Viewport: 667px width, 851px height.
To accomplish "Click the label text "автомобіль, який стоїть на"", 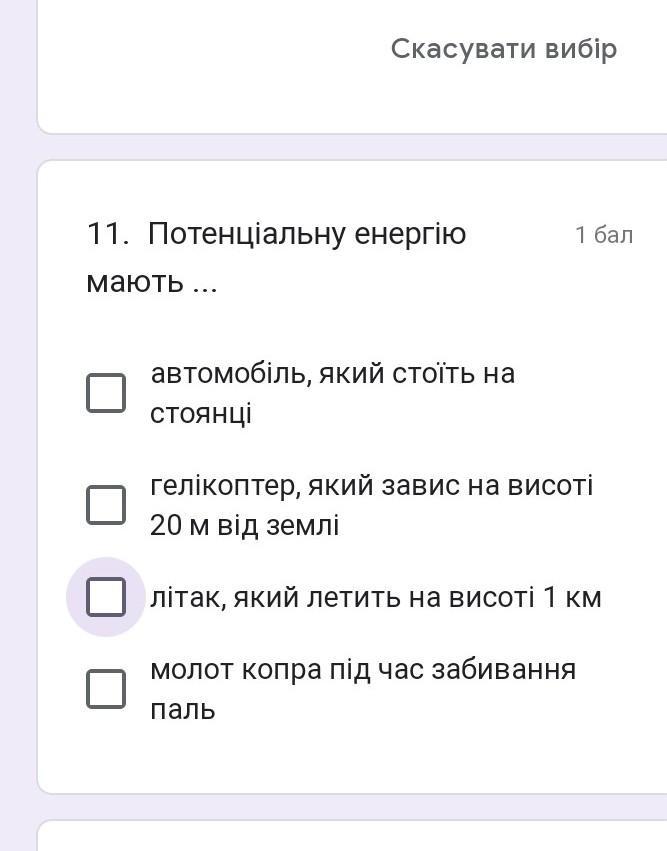I will 332,374.
